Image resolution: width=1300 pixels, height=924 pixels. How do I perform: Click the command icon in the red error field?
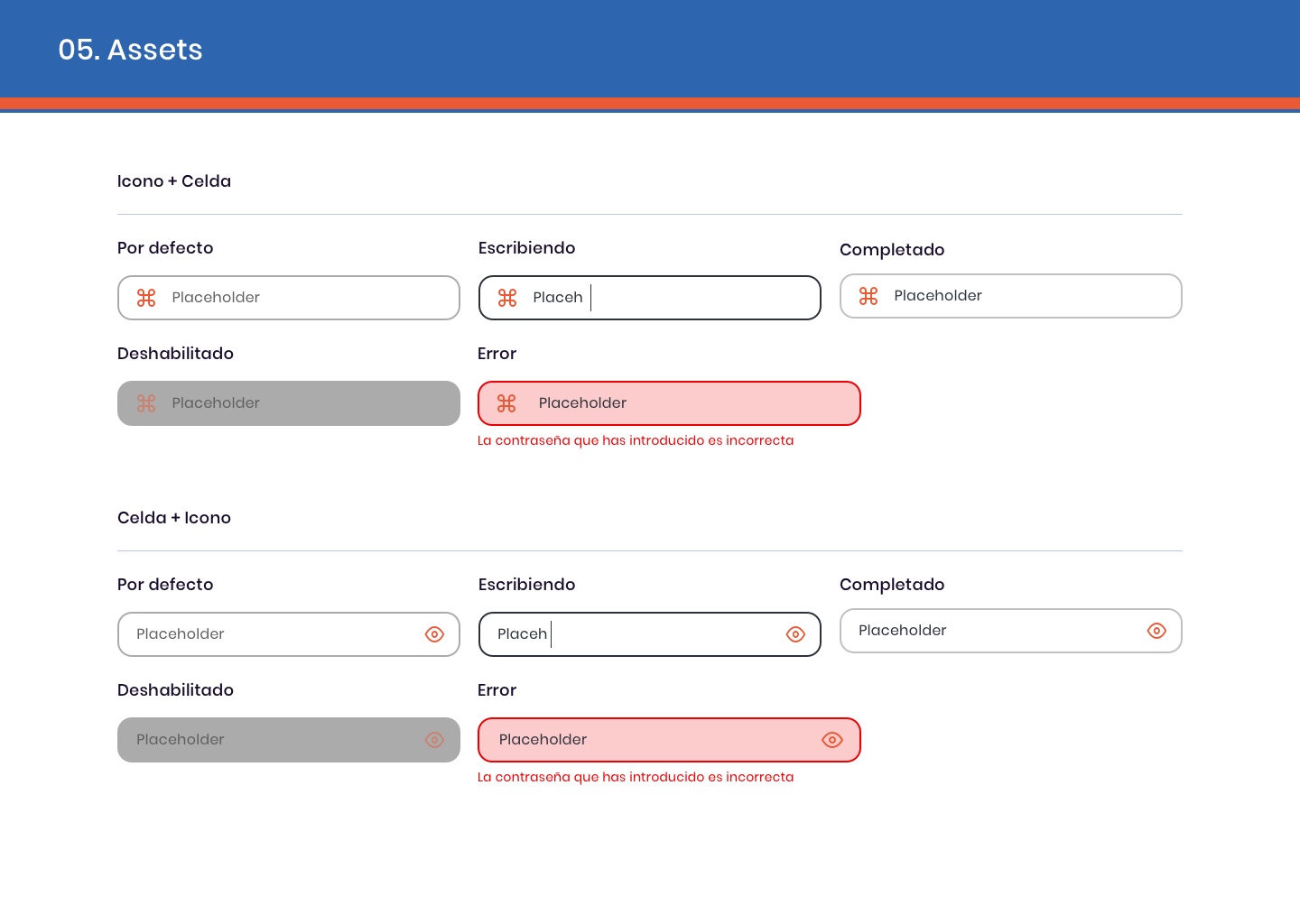click(506, 403)
